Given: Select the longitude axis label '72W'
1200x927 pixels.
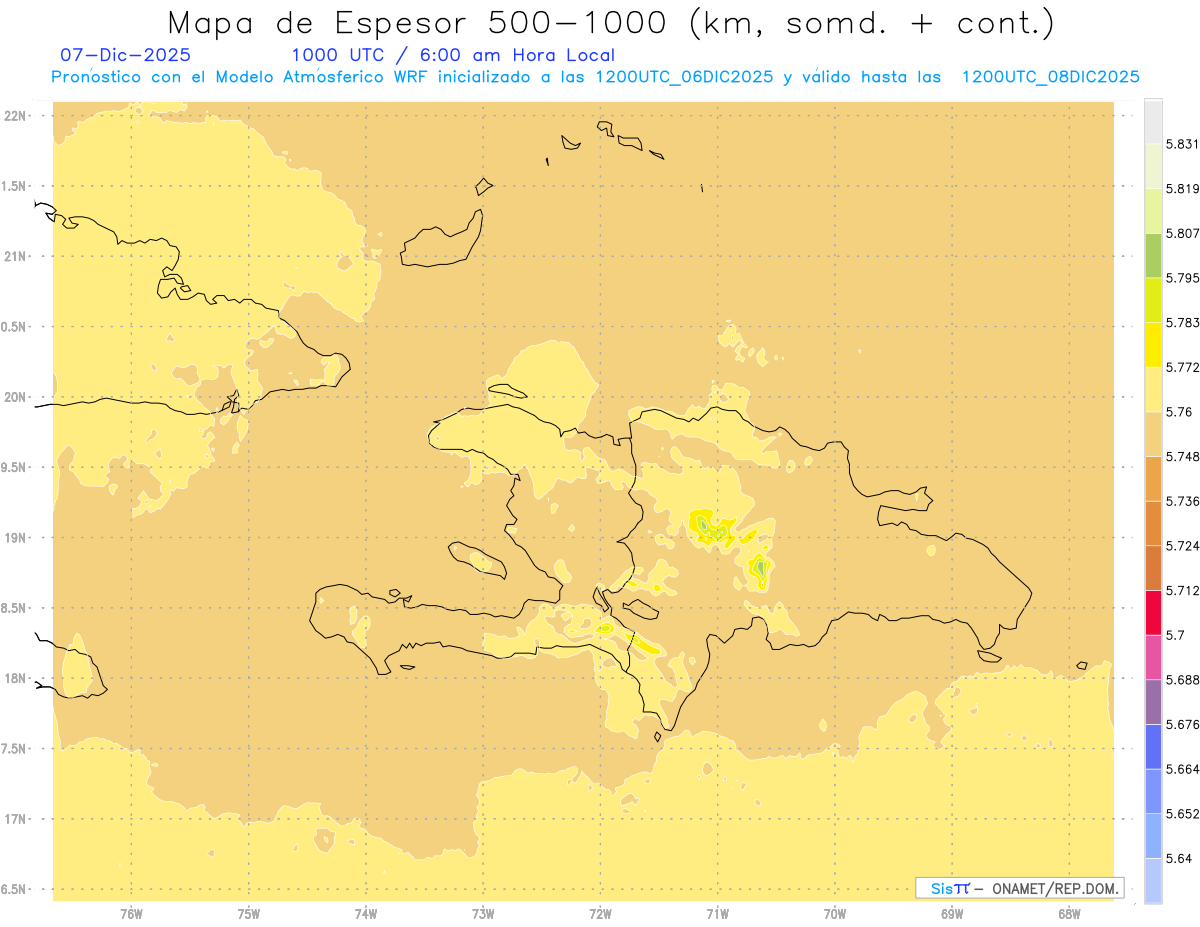Looking at the screenshot, I should 600,913.
